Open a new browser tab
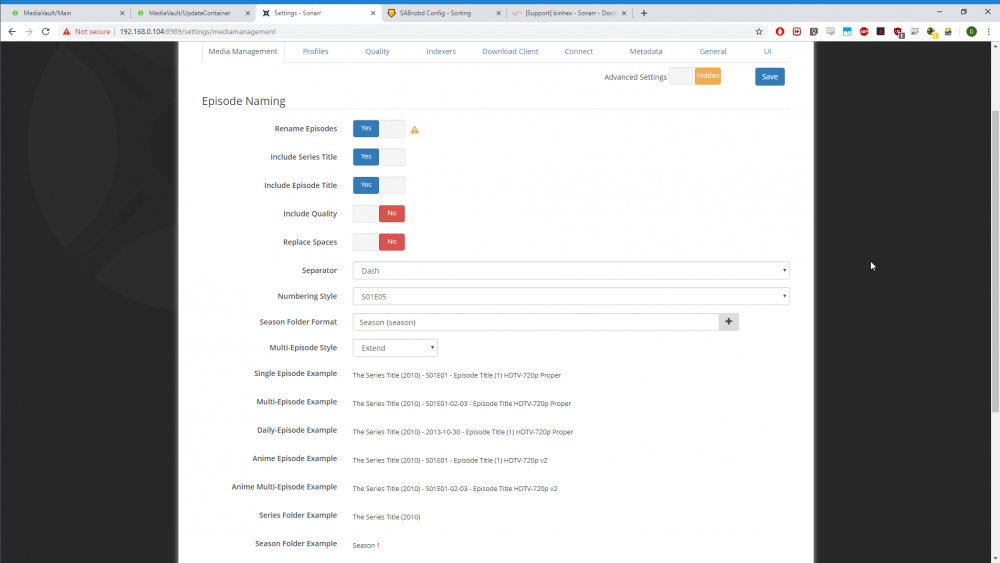Screen dimensions: 1000x563 643,13
